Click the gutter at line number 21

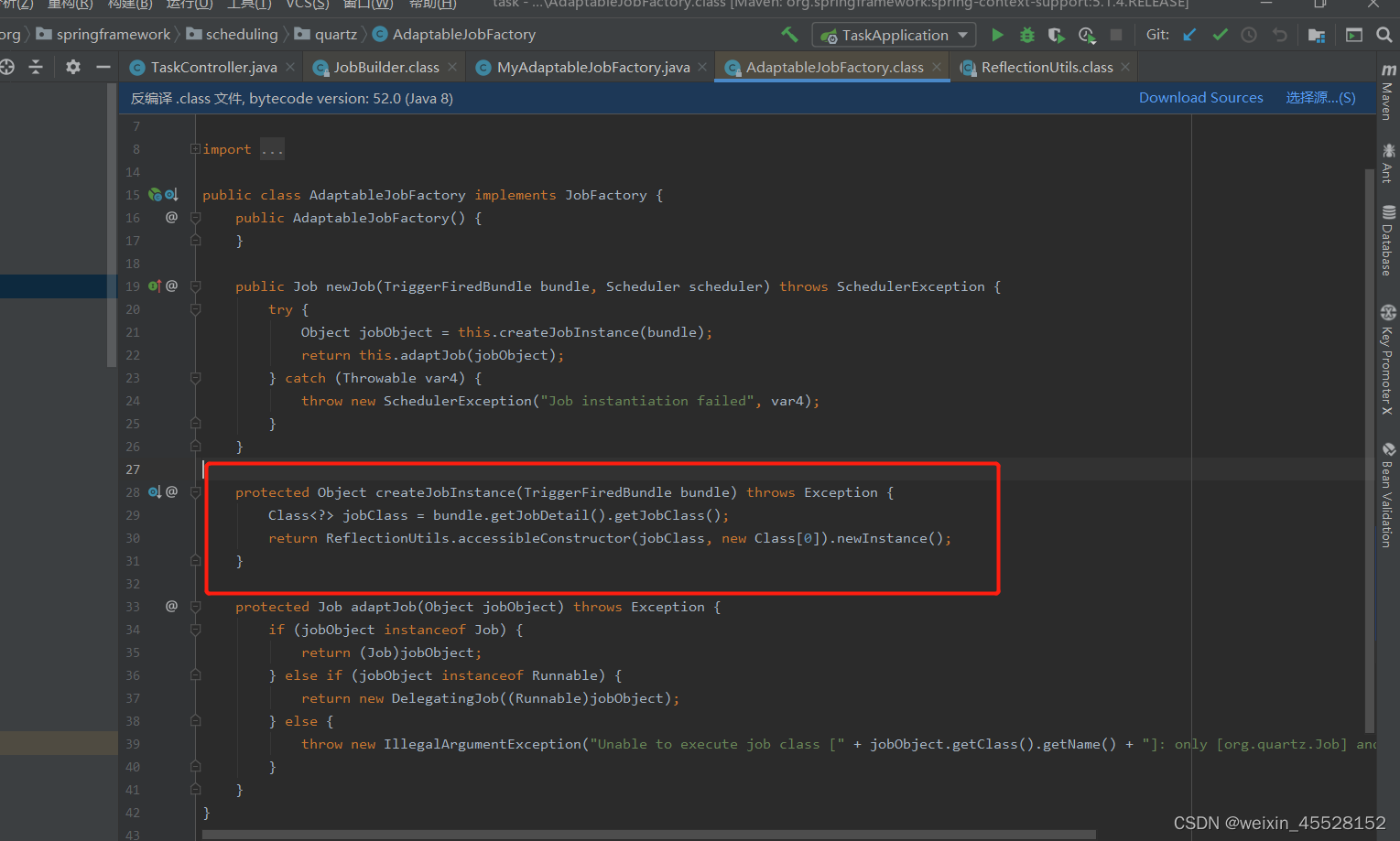point(133,332)
